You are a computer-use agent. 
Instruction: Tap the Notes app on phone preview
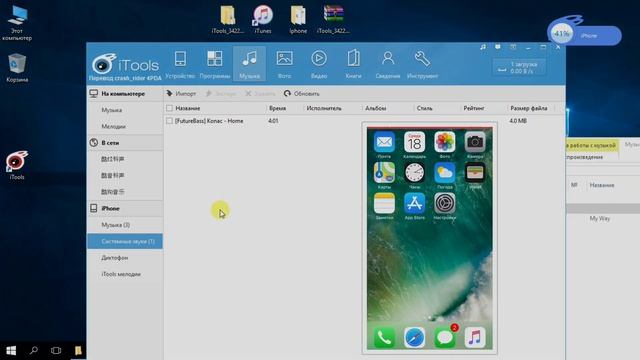(384, 203)
